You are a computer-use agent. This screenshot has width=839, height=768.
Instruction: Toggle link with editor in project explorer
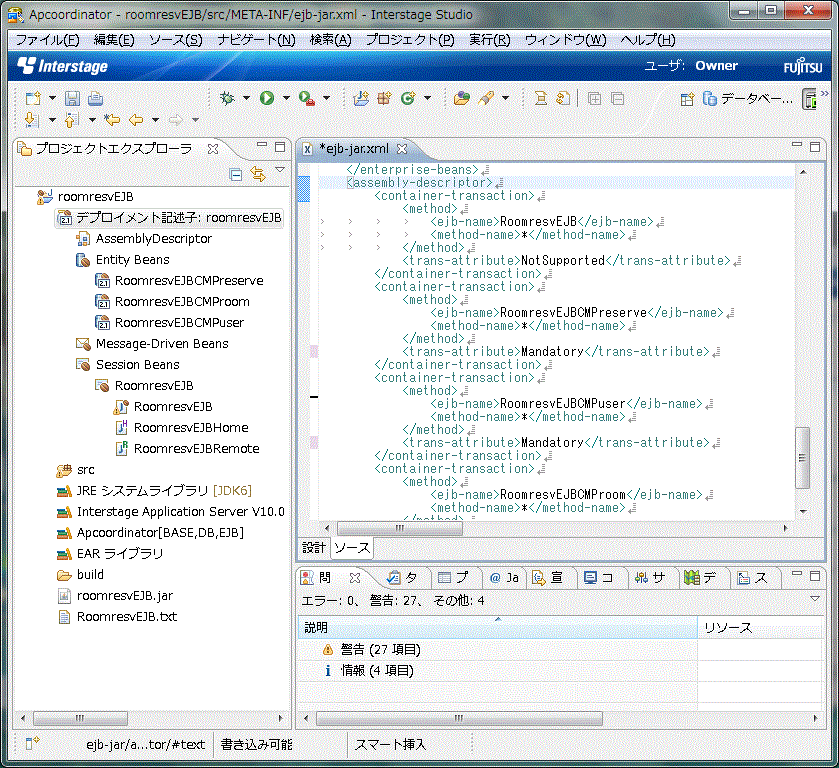coord(258,174)
